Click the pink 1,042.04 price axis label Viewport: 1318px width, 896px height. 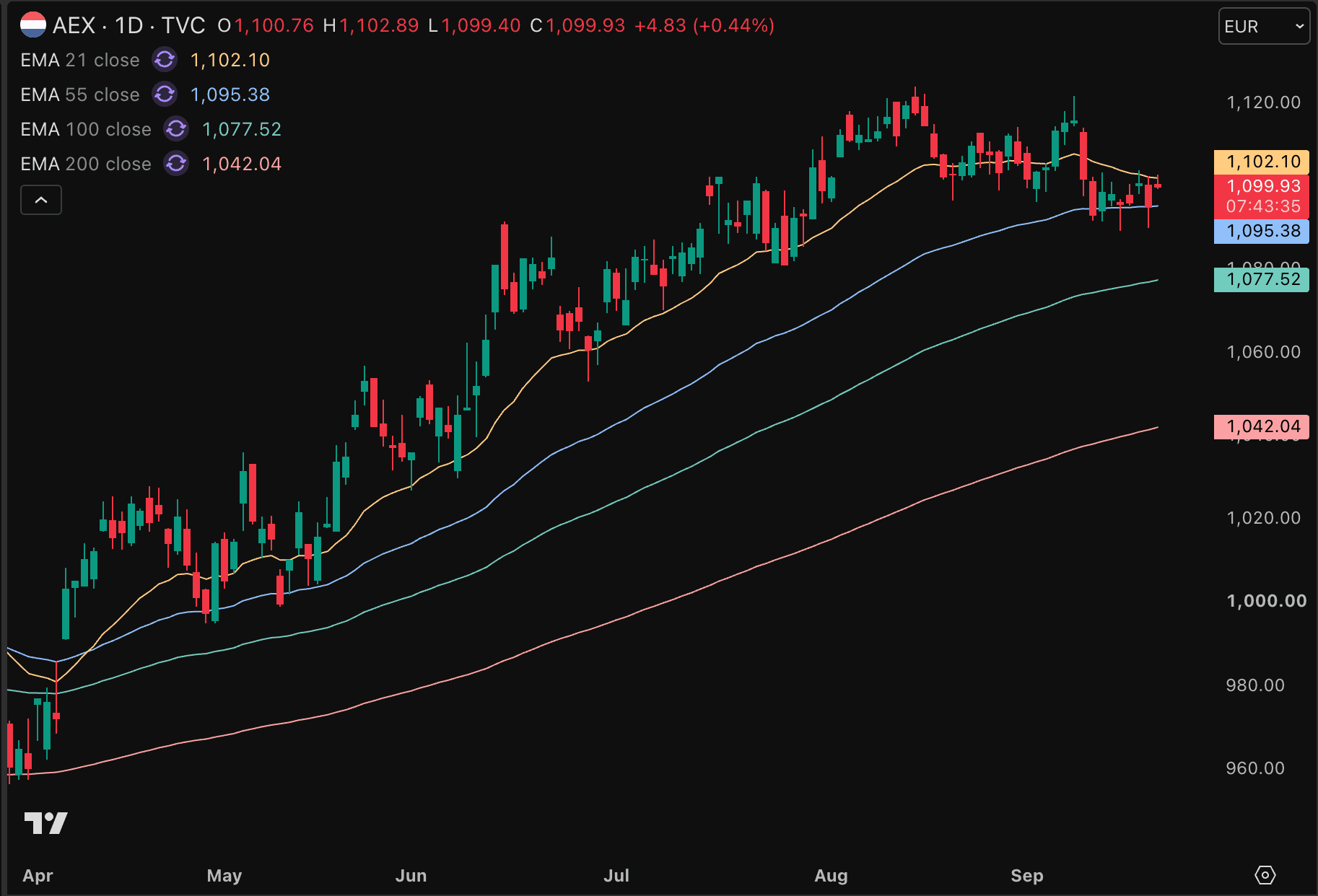click(1262, 426)
